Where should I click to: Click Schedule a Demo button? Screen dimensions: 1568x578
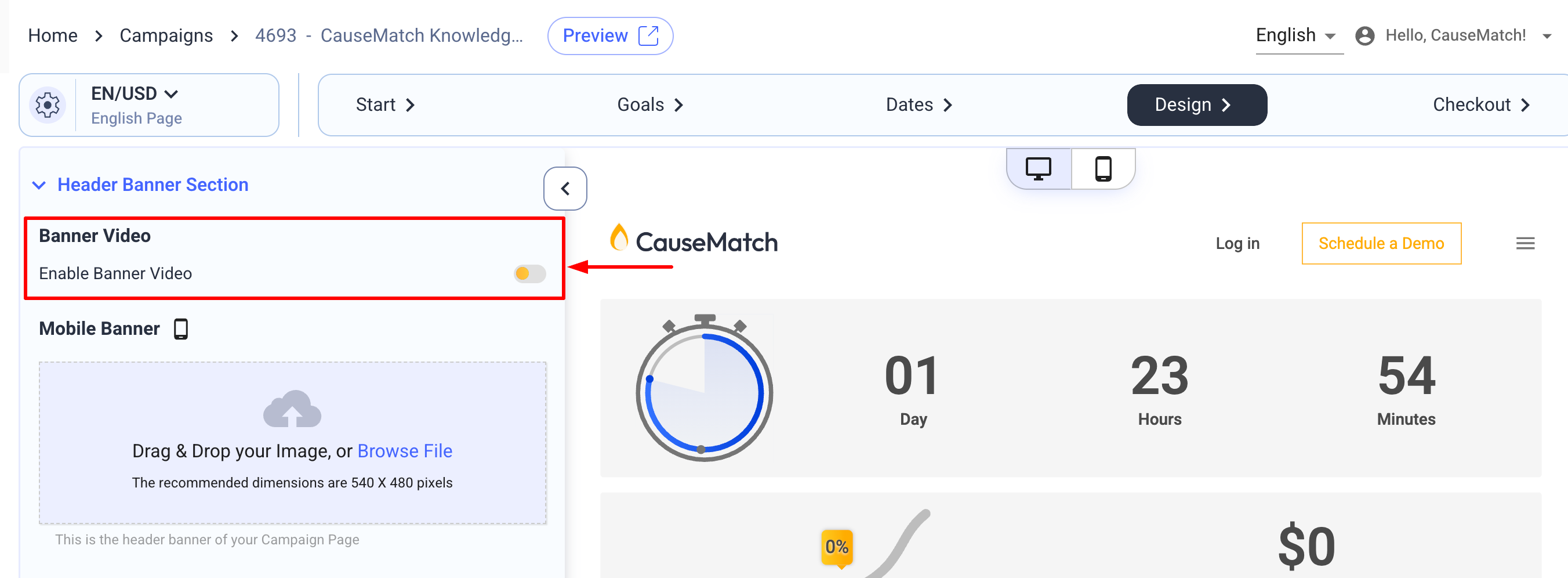point(1381,244)
